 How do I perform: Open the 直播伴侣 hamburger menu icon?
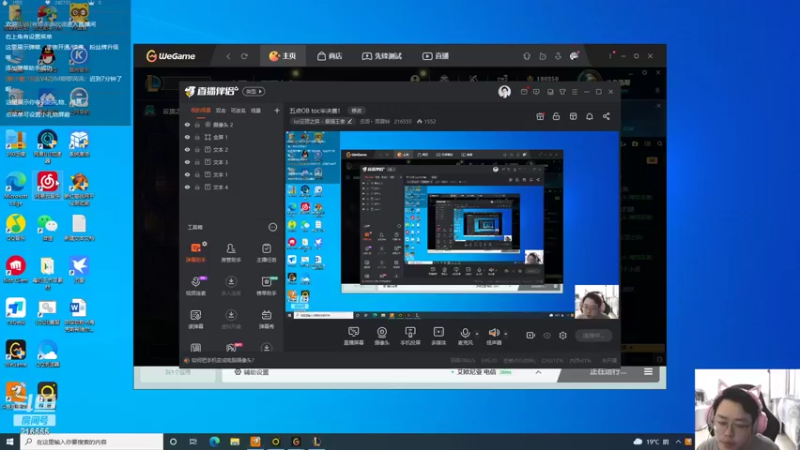click(574, 92)
